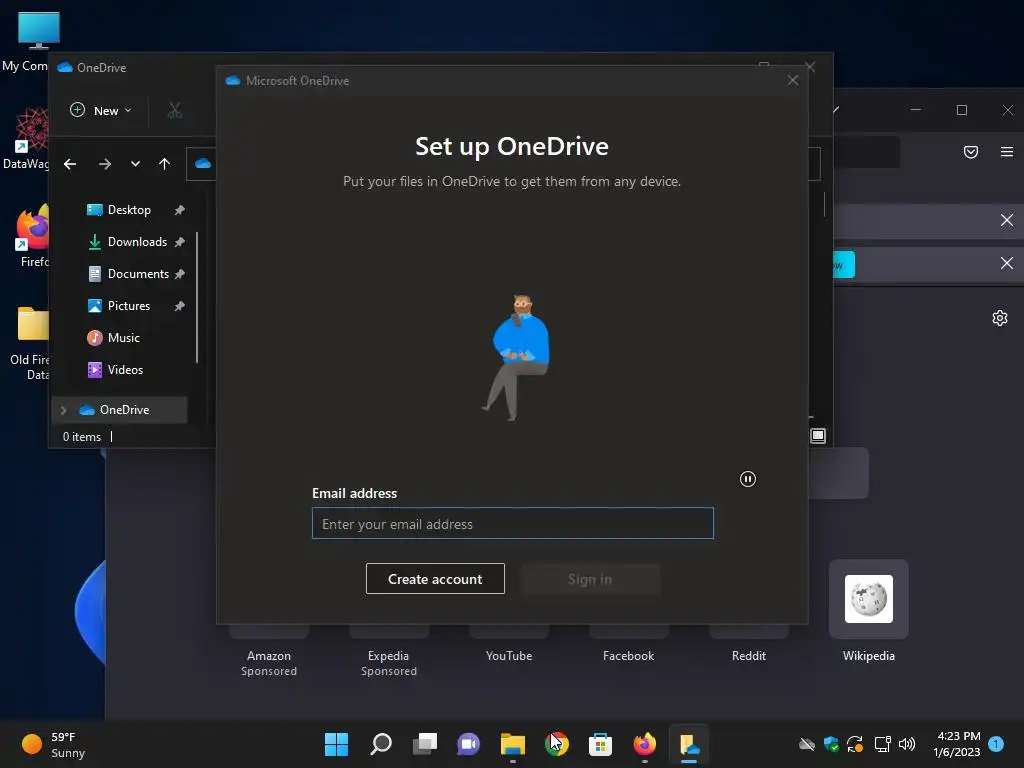Viewport: 1024px width, 768px height.
Task: Unpin Pictures using its pin icon
Action: click(x=180, y=306)
